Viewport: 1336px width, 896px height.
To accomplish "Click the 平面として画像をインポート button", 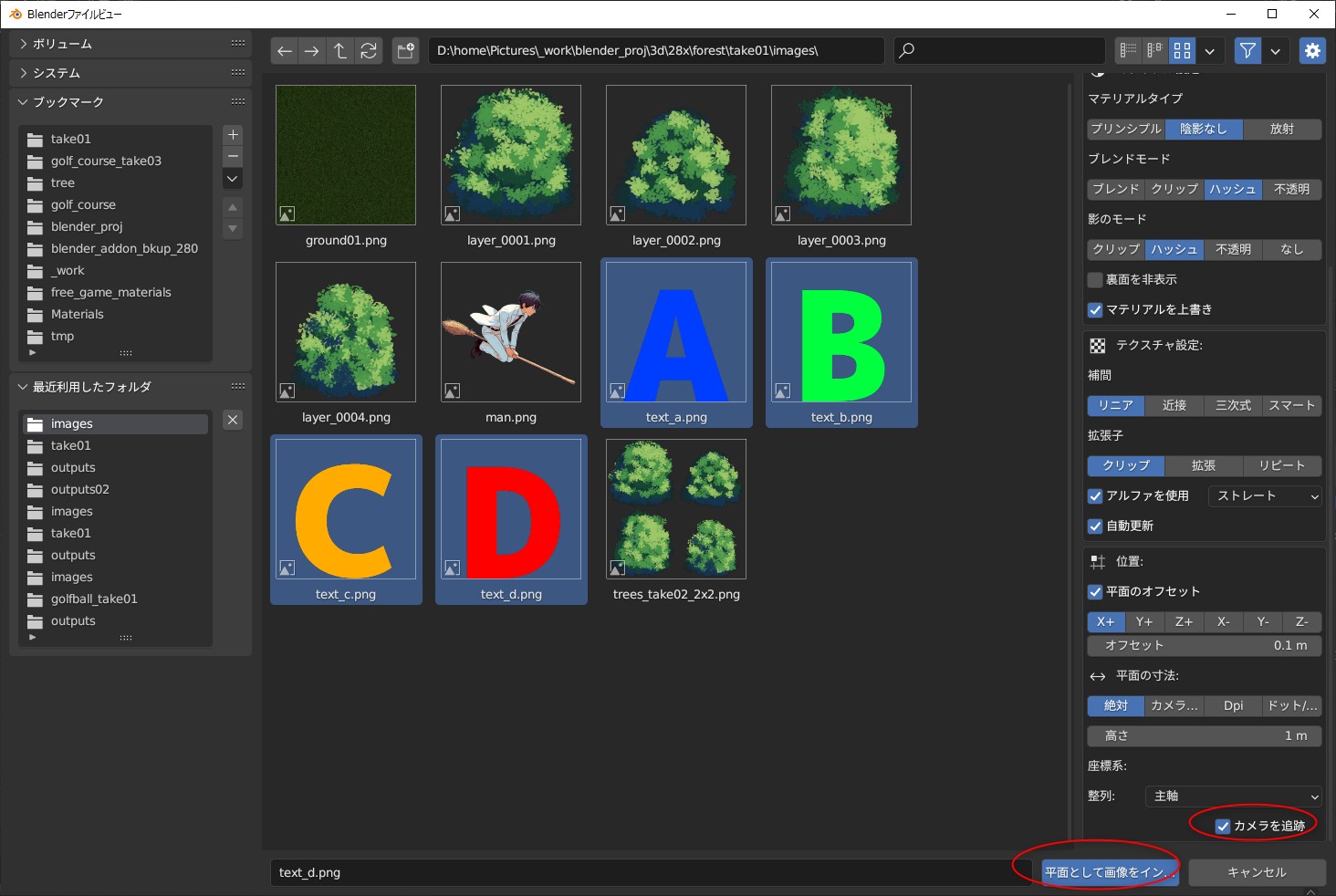I will (x=1110, y=872).
